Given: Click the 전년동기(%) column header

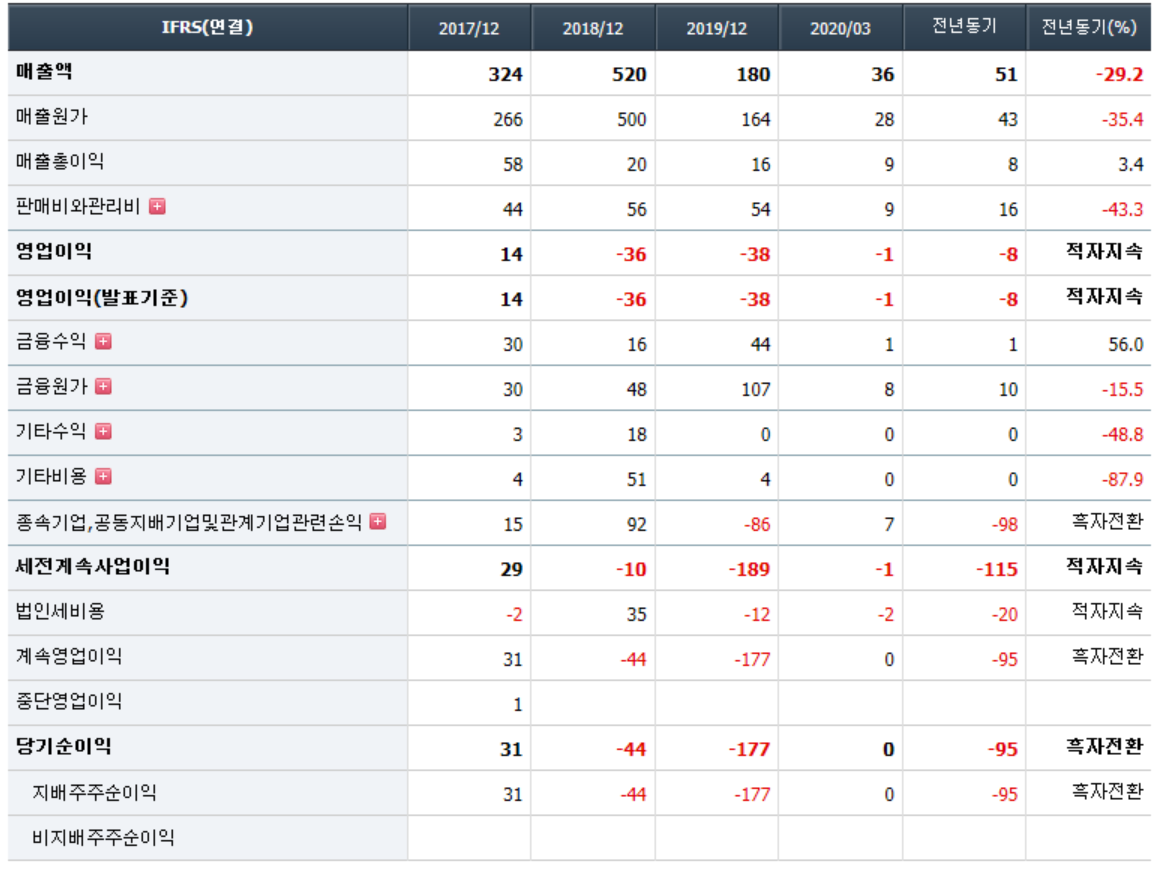Looking at the screenshot, I should 1089,27.
